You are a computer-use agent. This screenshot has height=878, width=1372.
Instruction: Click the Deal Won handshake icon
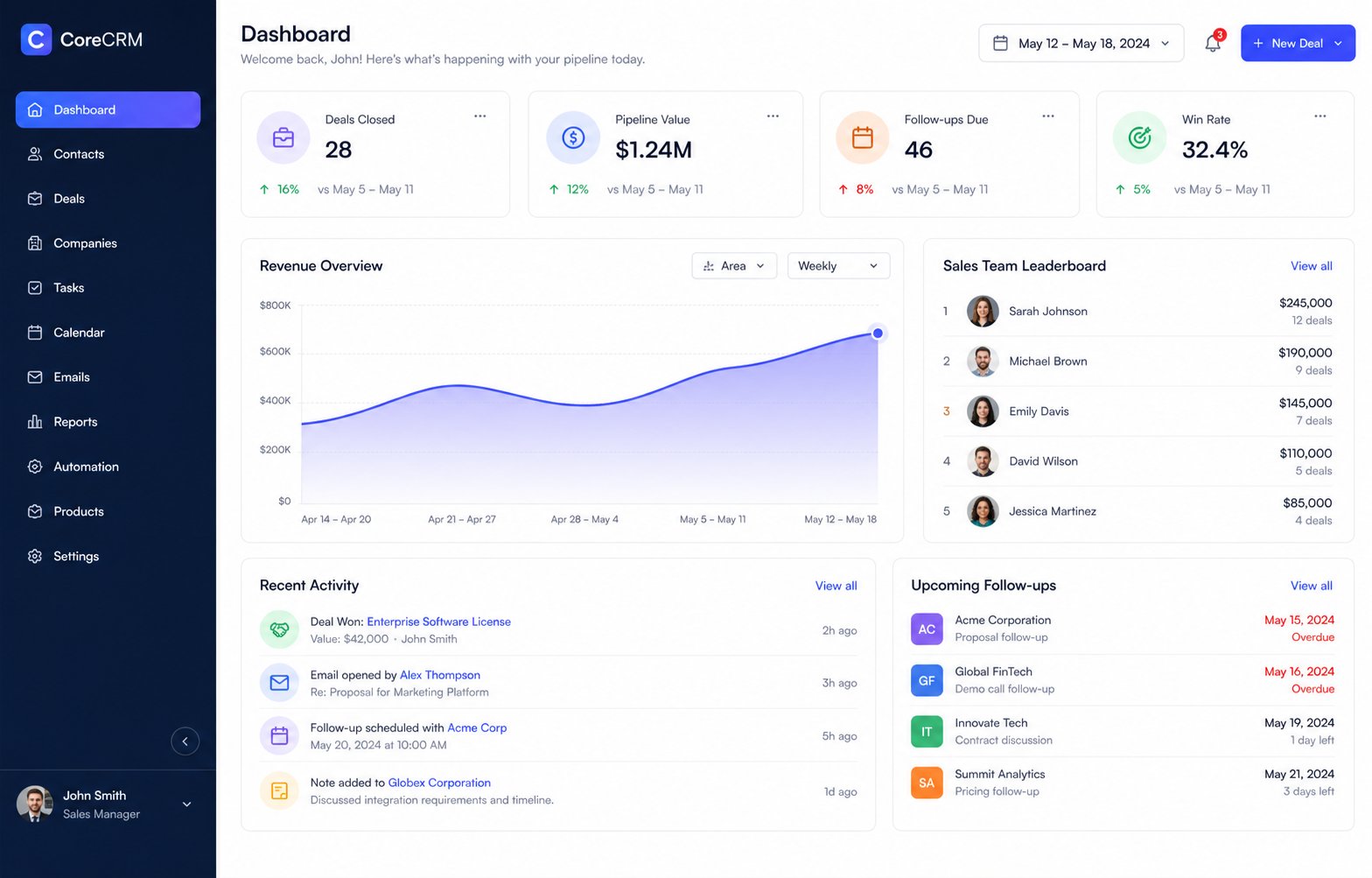(x=279, y=629)
